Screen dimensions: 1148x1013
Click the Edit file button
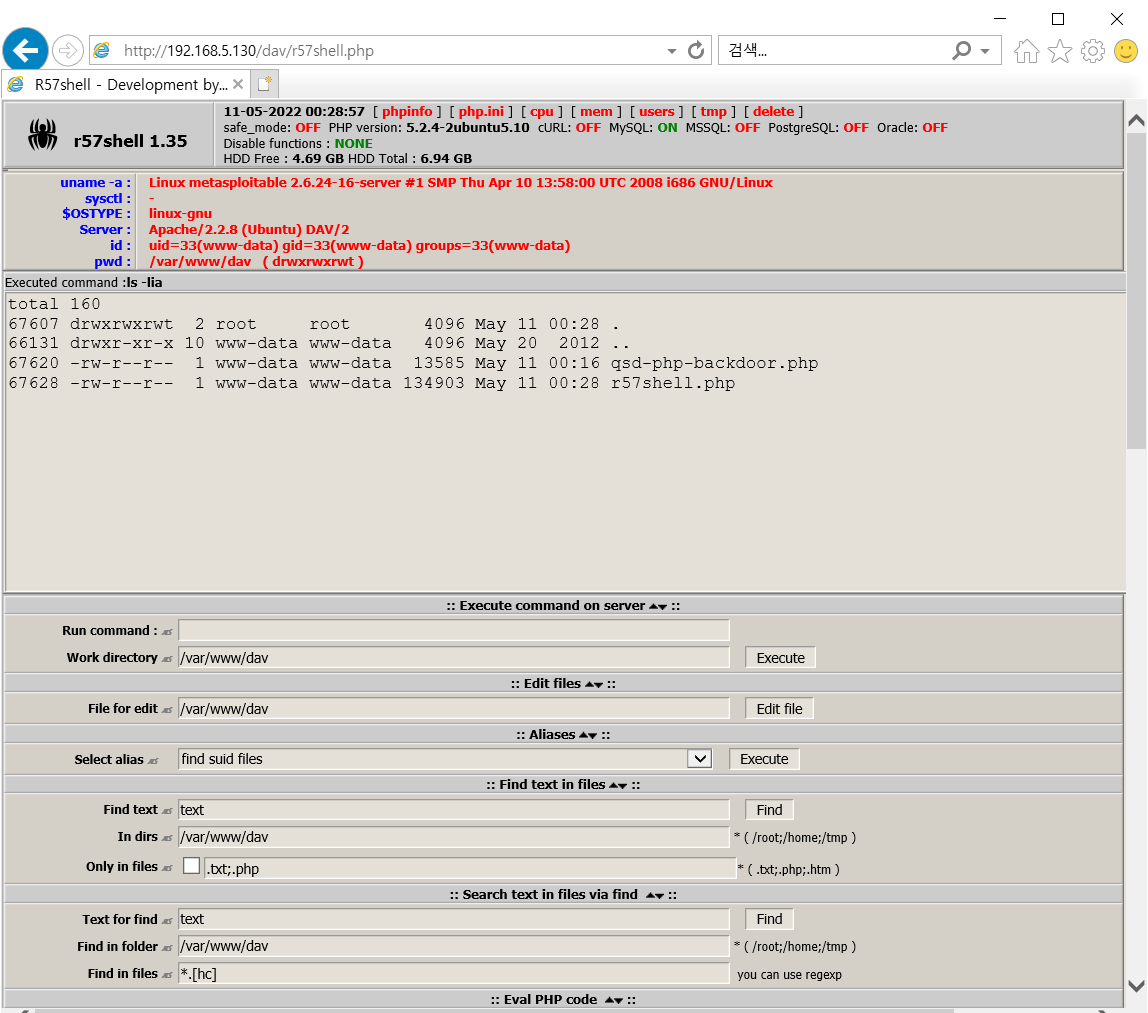pos(779,709)
